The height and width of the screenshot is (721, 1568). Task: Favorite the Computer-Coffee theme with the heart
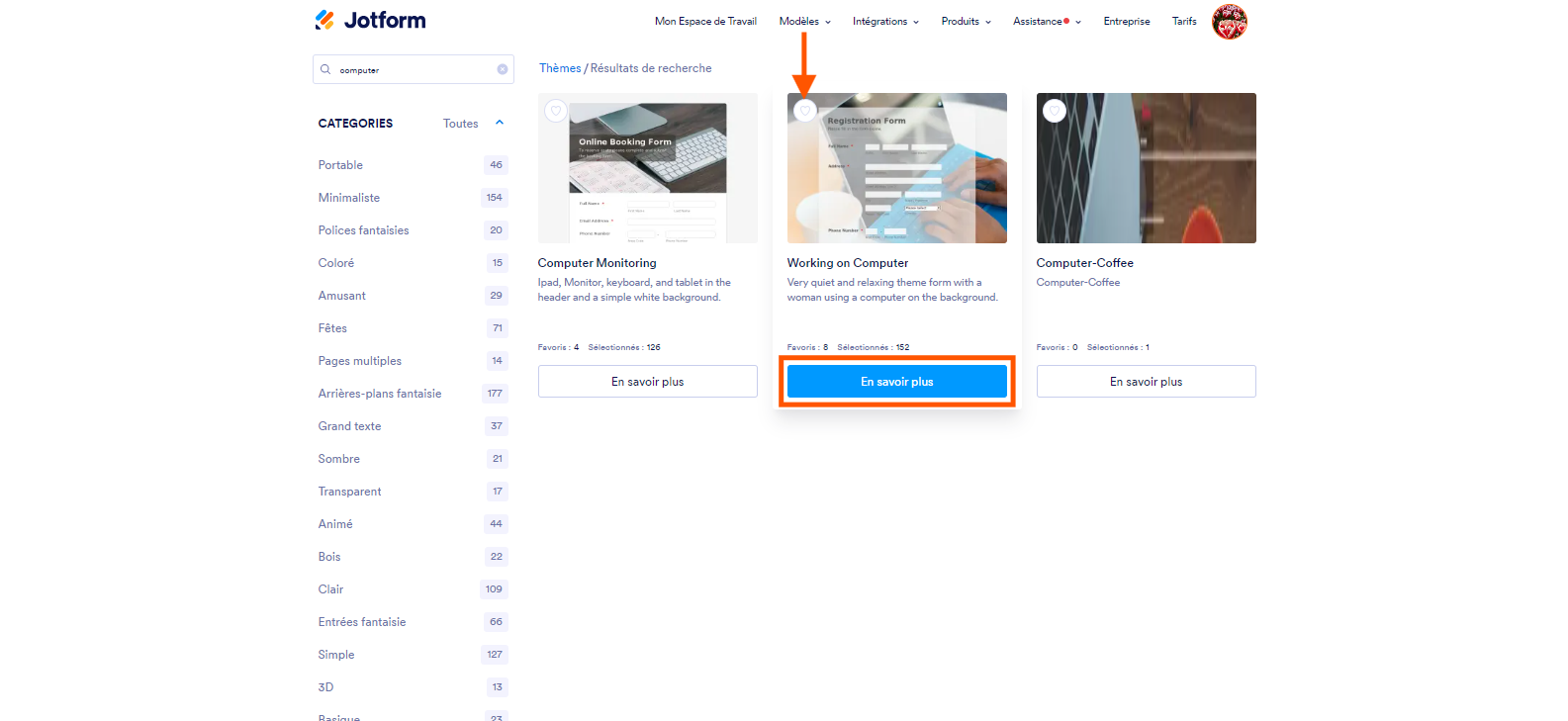pos(1055,111)
